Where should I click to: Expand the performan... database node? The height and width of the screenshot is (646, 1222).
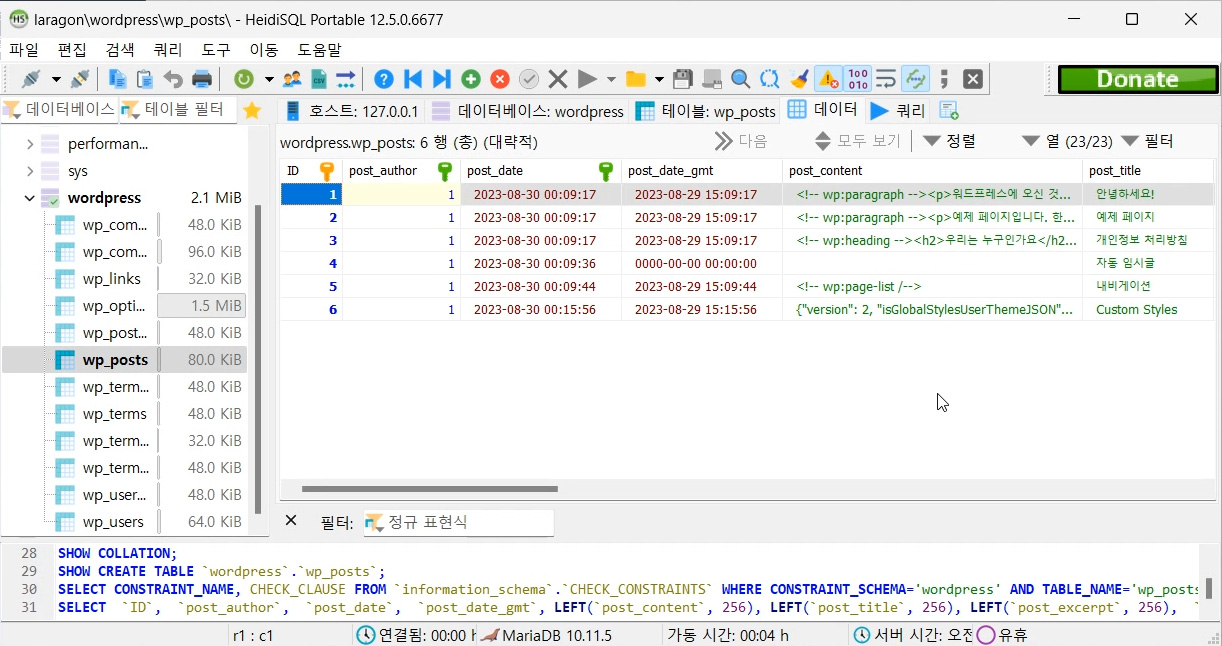point(30,144)
